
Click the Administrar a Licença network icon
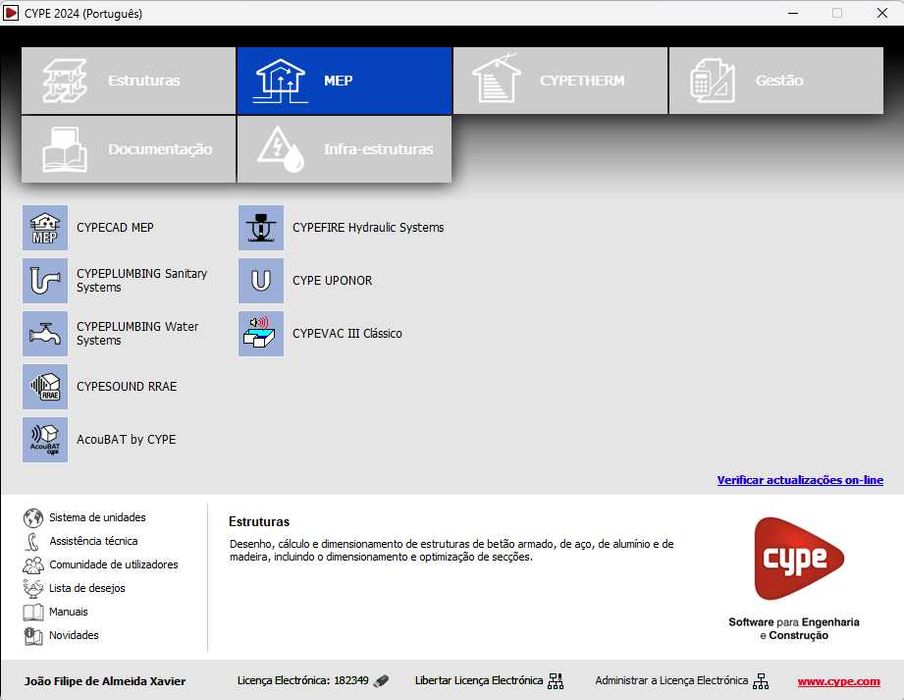click(x=760, y=681)
